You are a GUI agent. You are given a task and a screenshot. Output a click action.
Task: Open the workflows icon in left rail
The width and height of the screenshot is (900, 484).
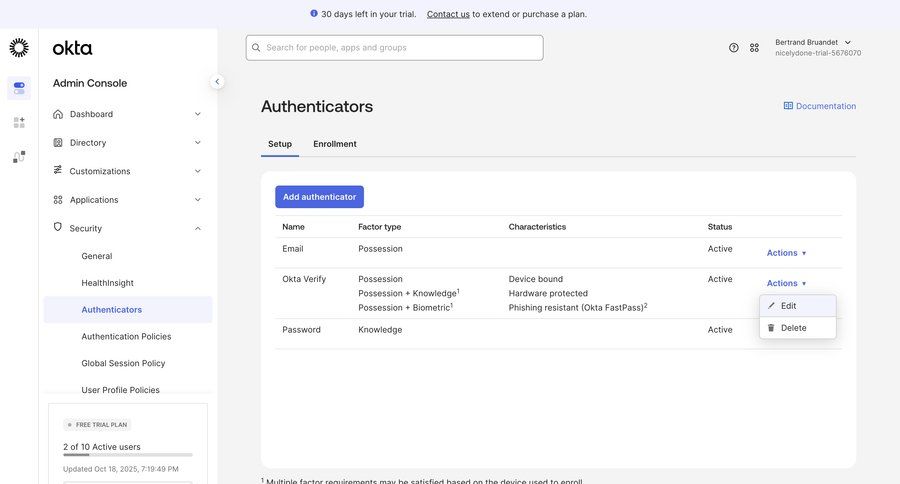tap(19, 157)
